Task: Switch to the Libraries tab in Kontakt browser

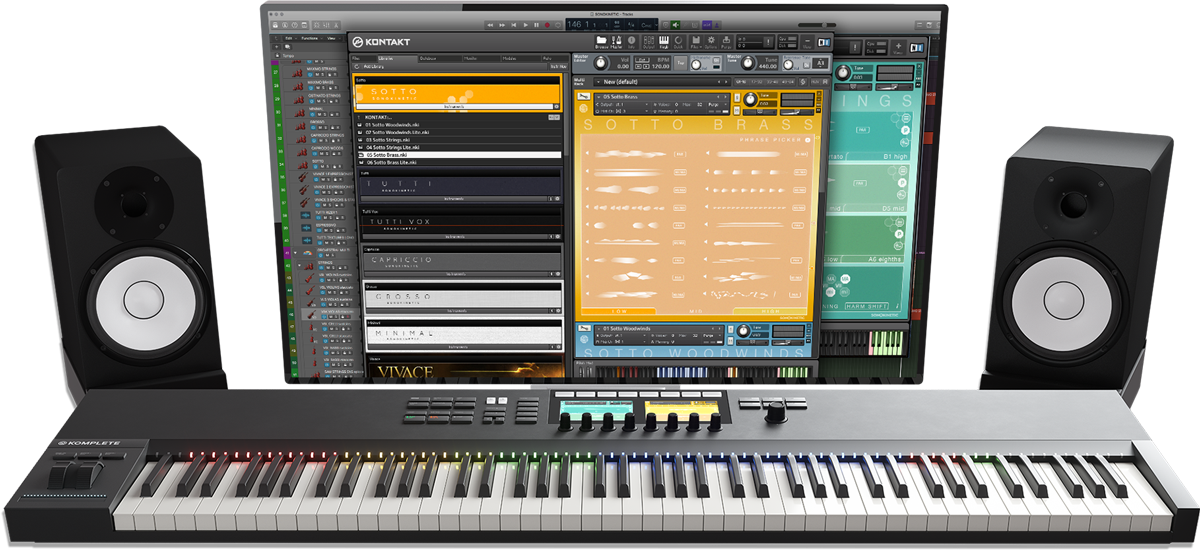Action: point(397,58)
